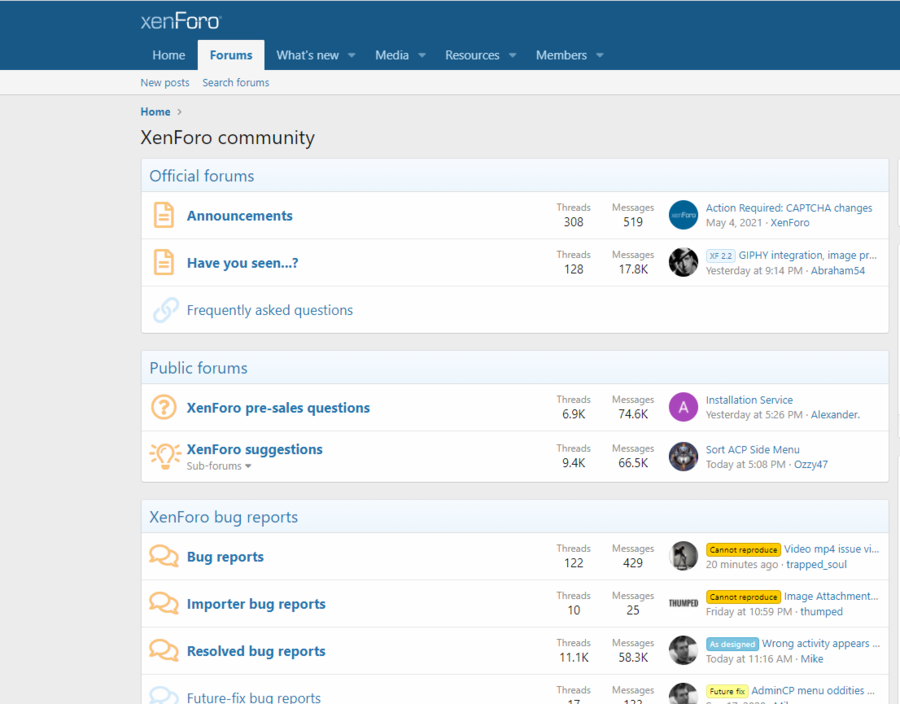Click the New posts sub-navigation link
This screenshot has width=900, height=704.
click(x=165, y=83)
